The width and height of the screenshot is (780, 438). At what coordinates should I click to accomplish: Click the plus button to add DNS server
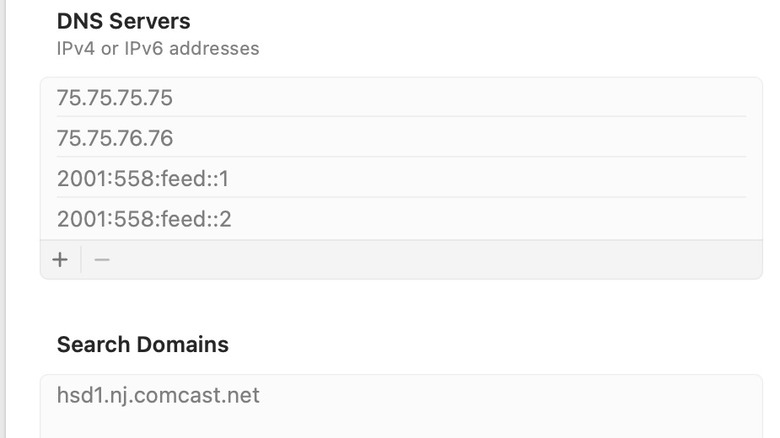60,260
